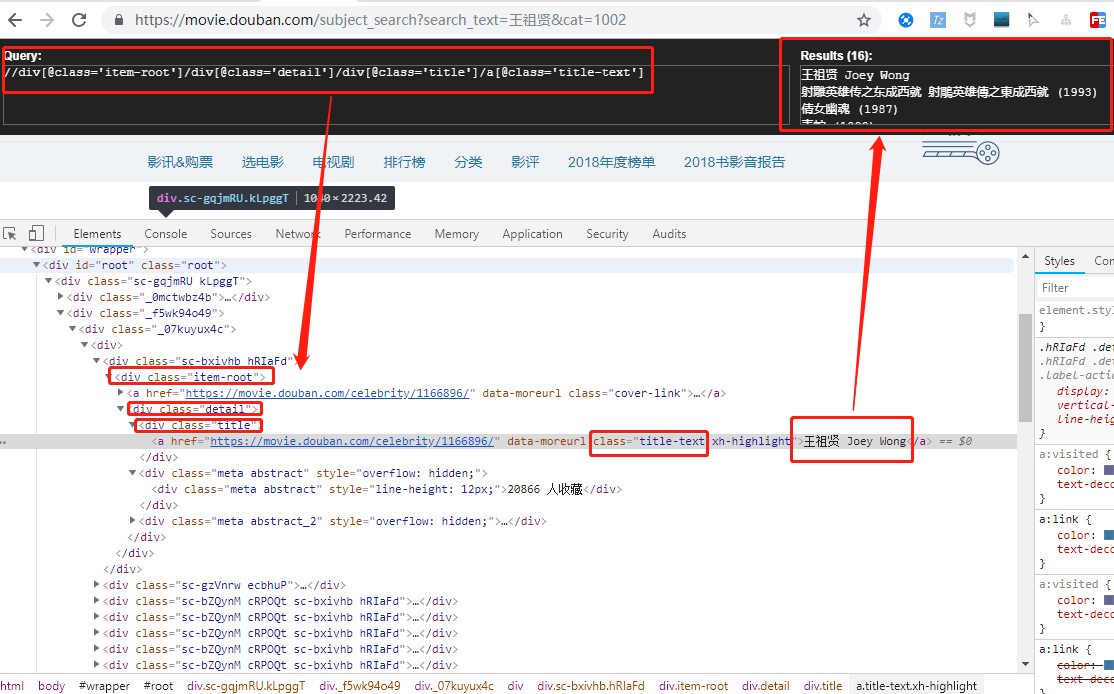Collapse the _07kuyux4c div node
The image size is (1114, 694).
72,329
